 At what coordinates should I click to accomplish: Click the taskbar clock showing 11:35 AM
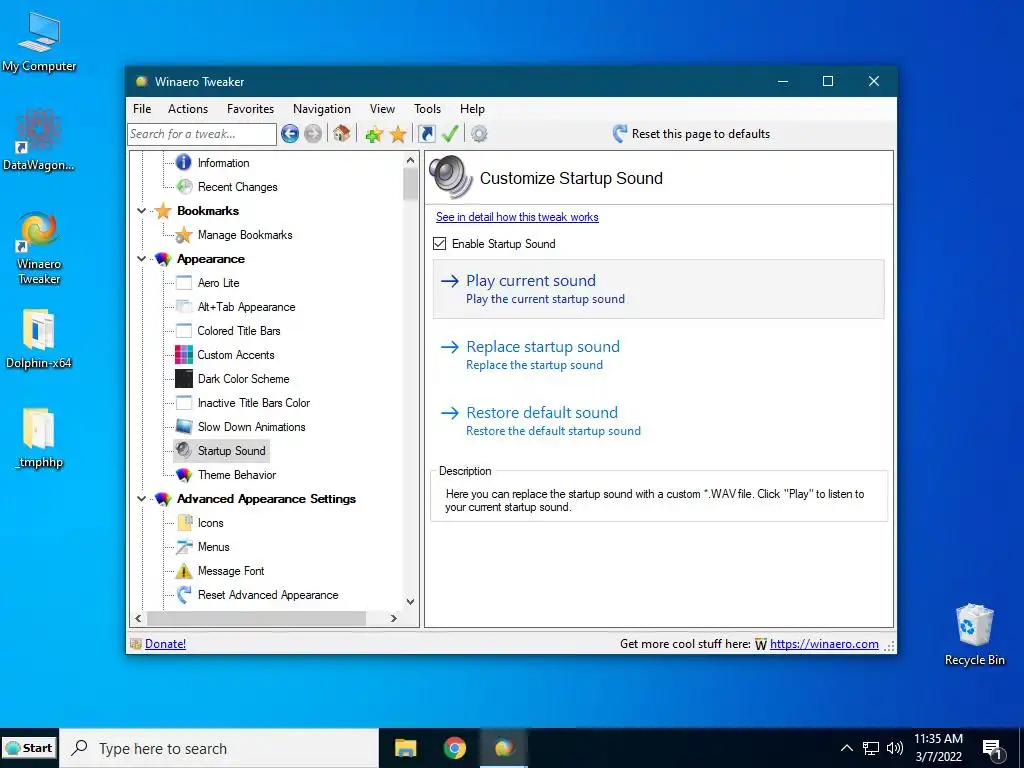tap(938, 748)
